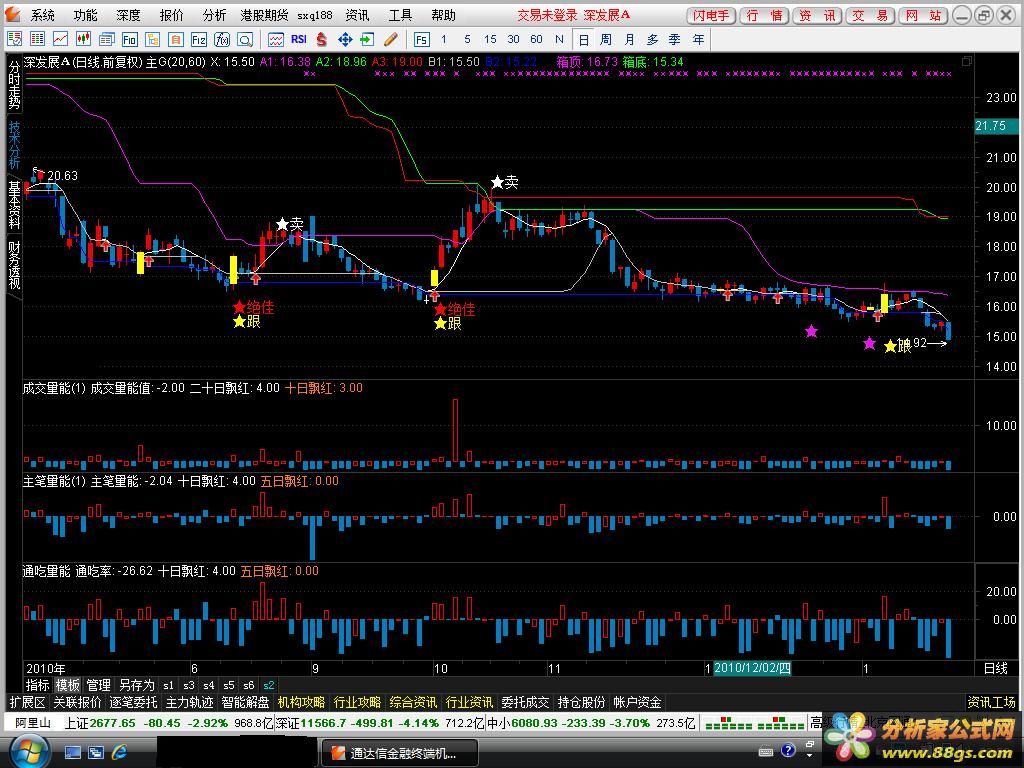
Task: Open the 系统 menu
Action: [x=42, y=15]
